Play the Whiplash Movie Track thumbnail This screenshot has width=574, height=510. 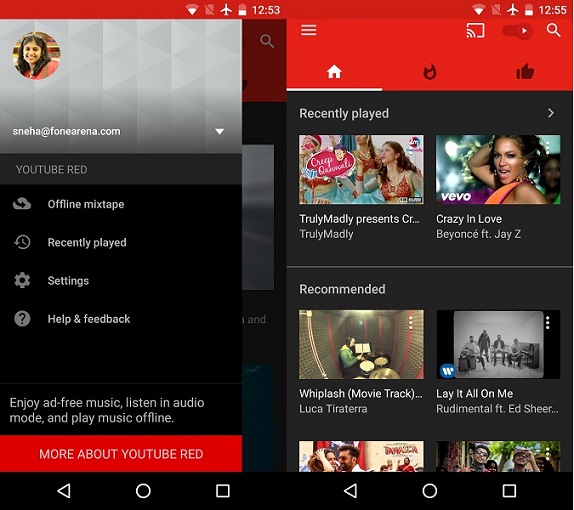pos(361,345)
